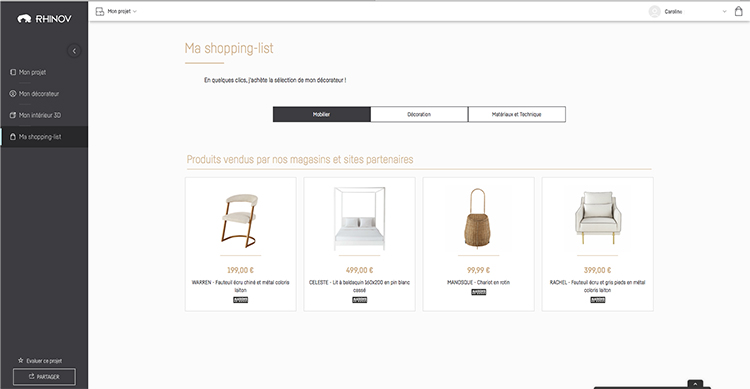Screen dimensions: 750x389
Task: Click the Evaluer ce projet link
Action: click(x=44, y=361)
